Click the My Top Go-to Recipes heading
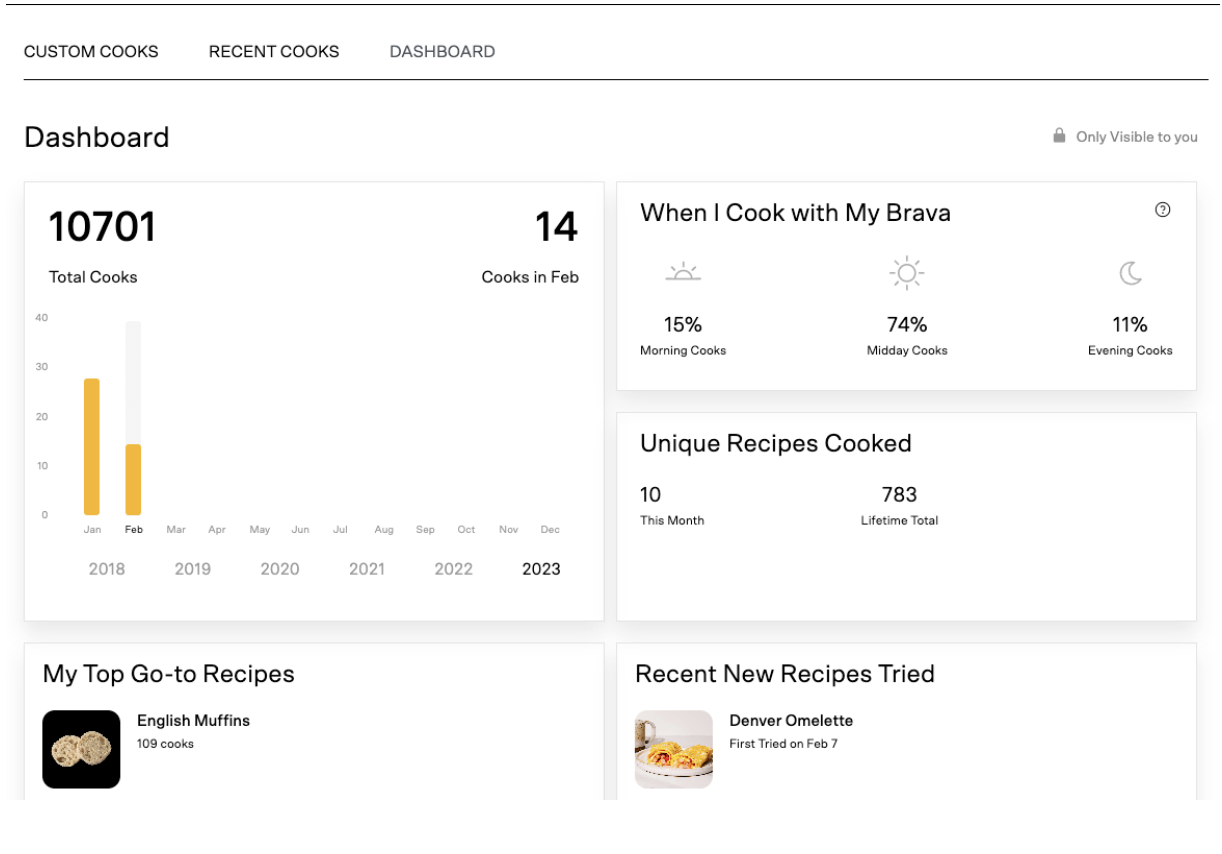Viewport: 1222px width, 854px height. (x=168, y=675)
